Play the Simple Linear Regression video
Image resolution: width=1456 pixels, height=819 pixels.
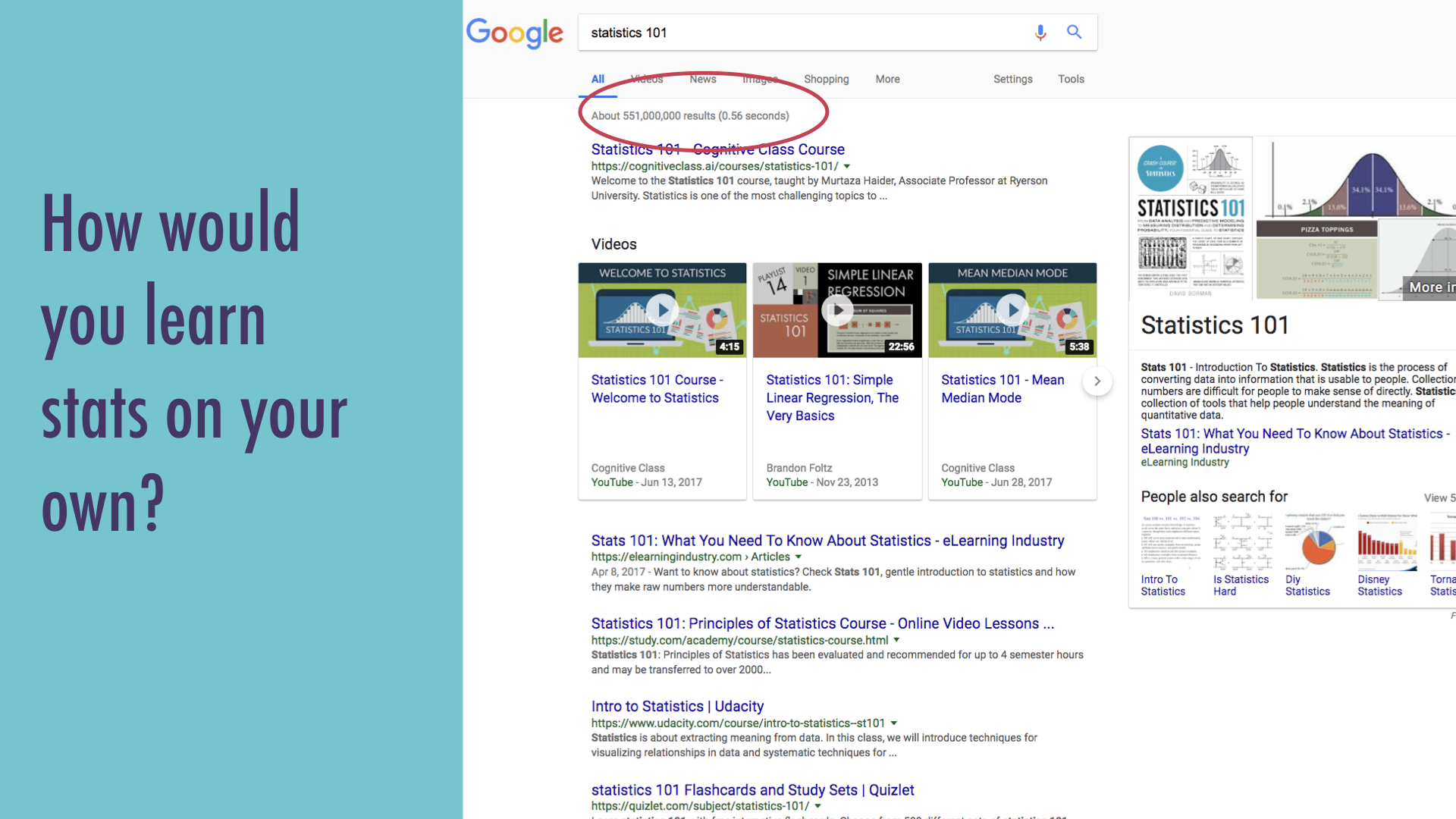pyautogui.click(x=837, y=310)
